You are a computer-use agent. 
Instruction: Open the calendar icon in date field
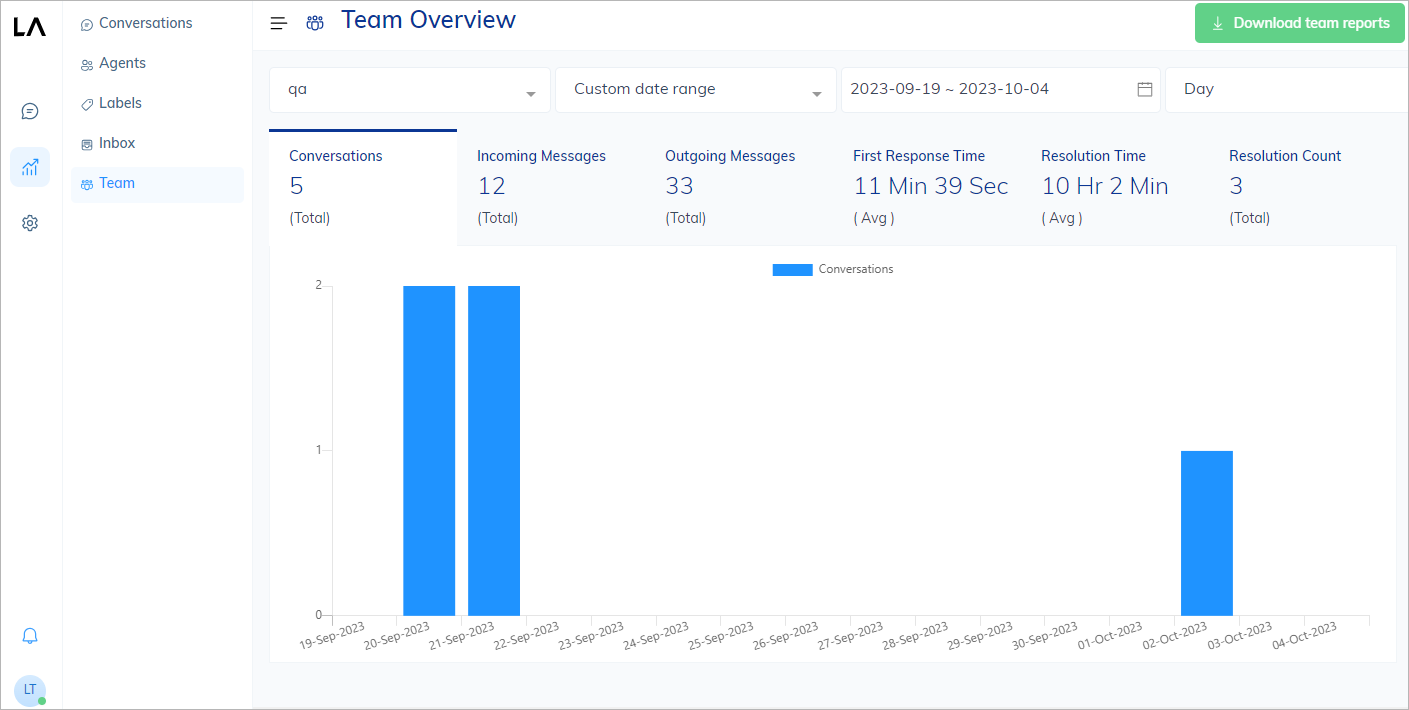click(x=1145, y=89)
